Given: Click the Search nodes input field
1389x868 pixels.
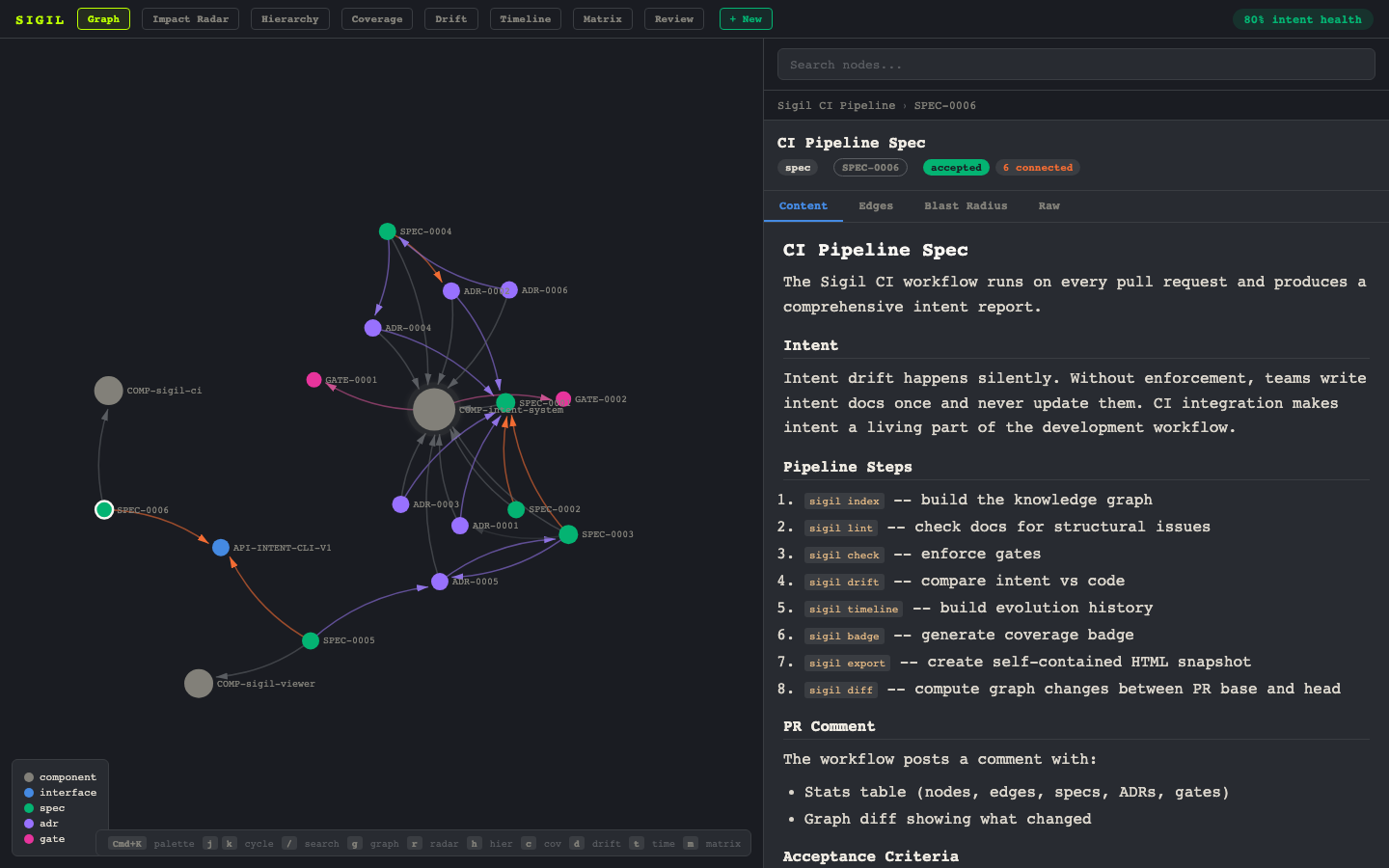Looking at the screenshot, I should pos(1075,64).
